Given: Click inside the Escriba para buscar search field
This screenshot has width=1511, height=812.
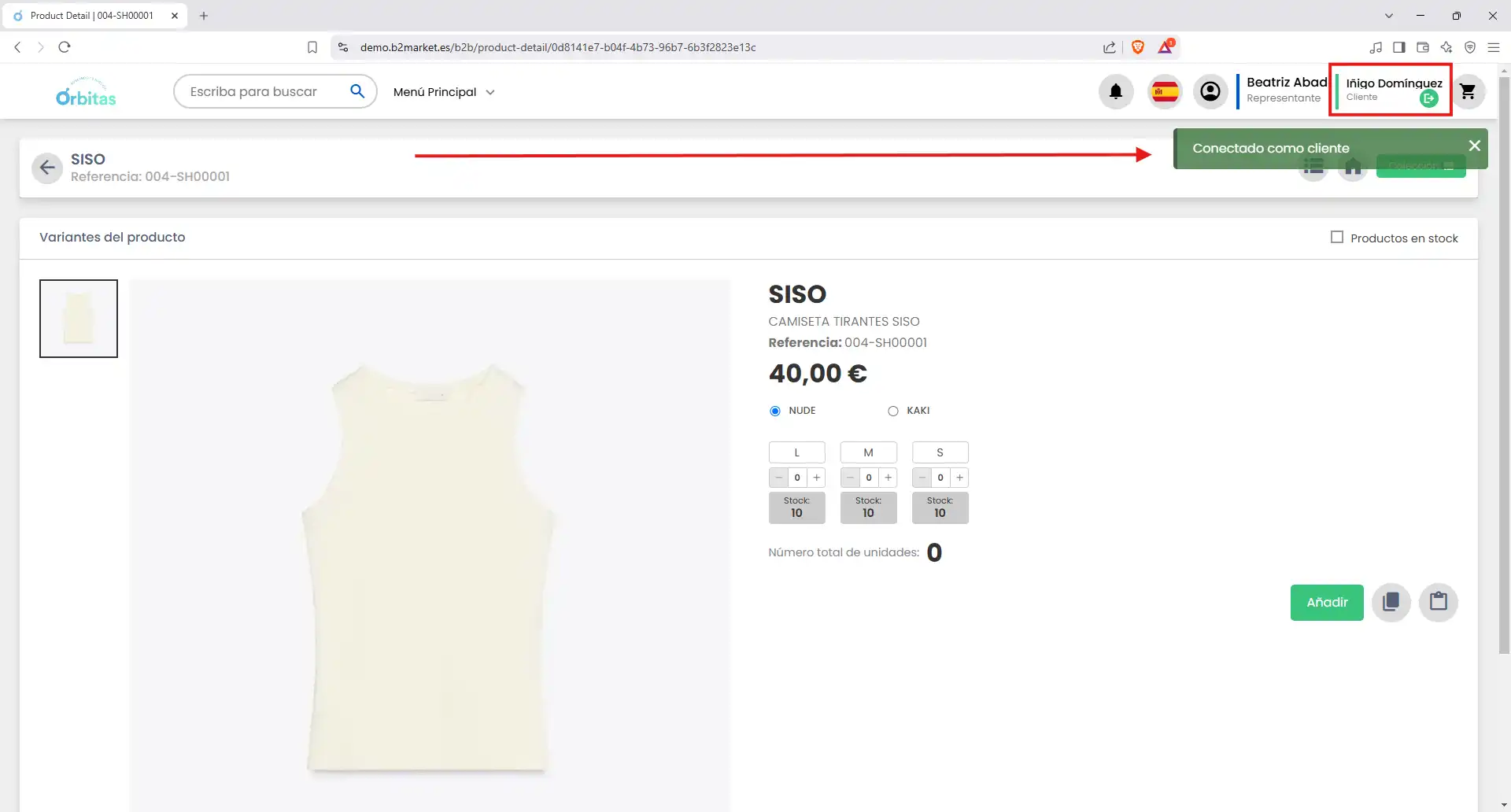Looking at the screenshot, I should (260, 91).
